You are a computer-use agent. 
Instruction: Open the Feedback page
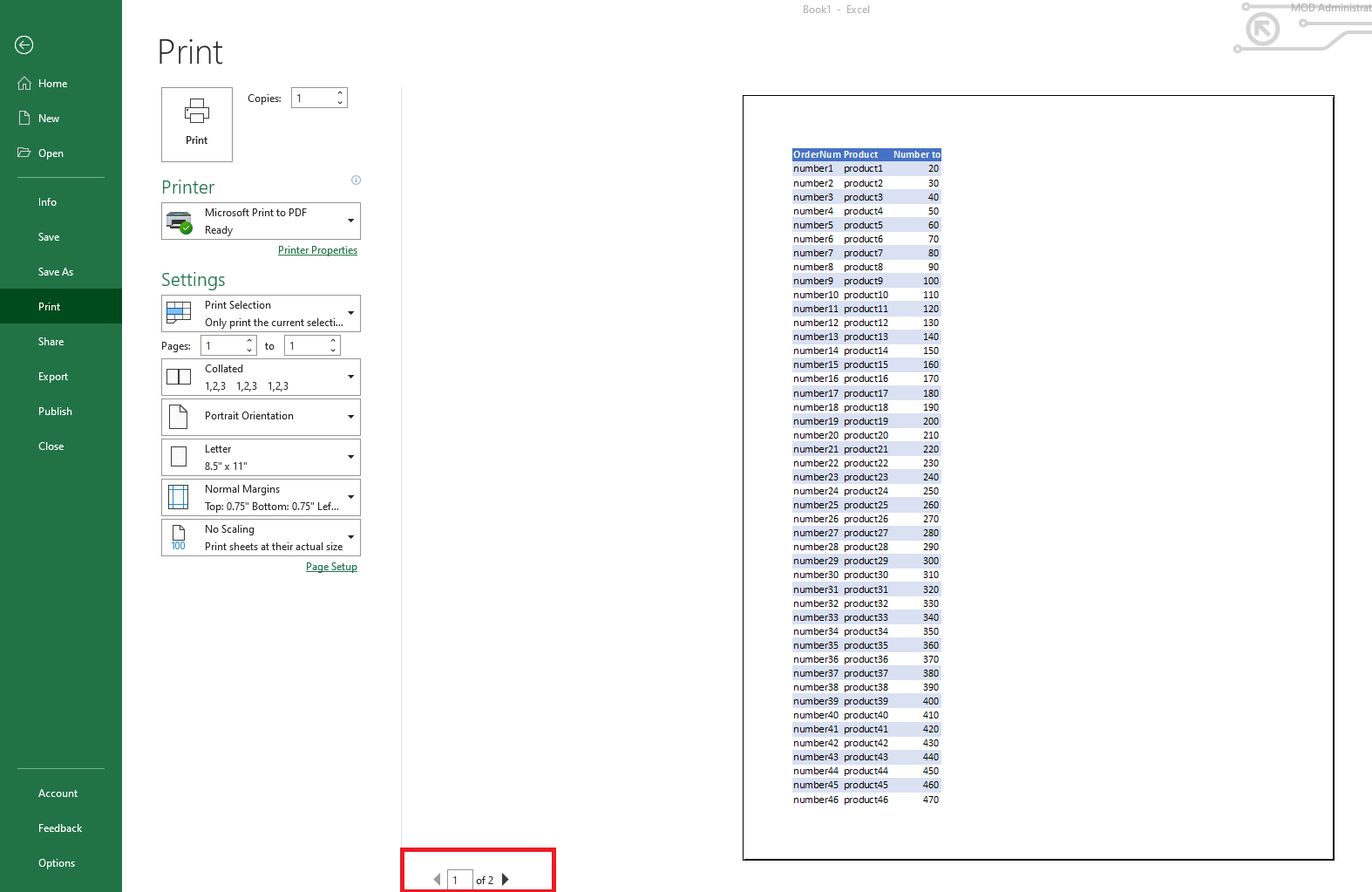(x=61, y=828)
